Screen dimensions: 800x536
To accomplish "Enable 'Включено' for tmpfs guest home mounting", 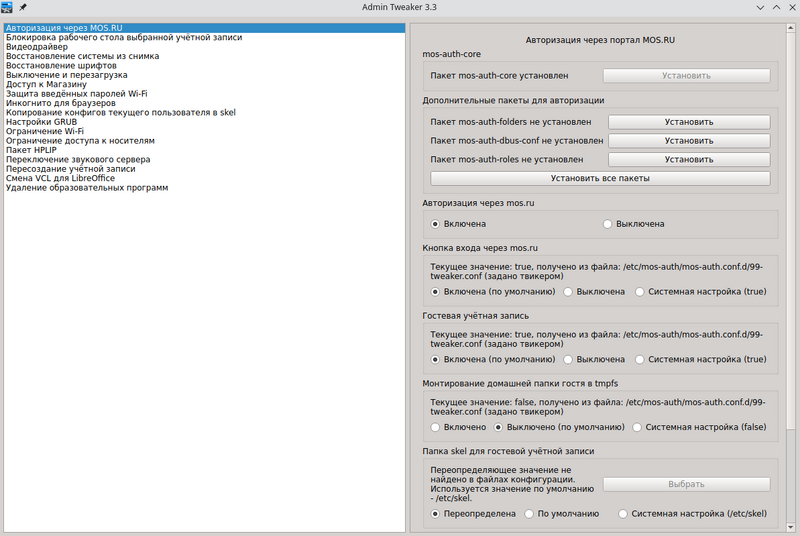I will [x=436, y=427].
